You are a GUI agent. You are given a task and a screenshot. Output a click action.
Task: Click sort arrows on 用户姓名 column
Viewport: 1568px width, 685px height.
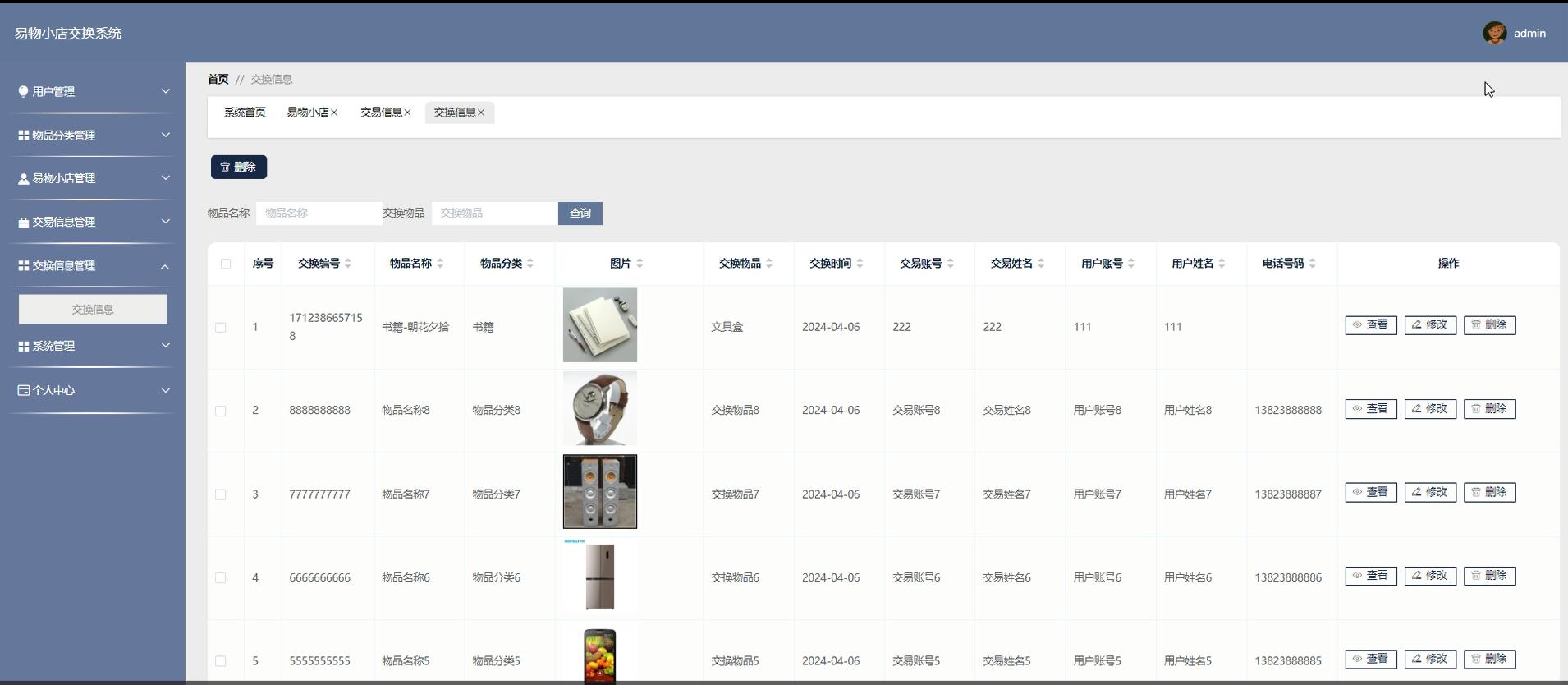tap(1222, 264)
